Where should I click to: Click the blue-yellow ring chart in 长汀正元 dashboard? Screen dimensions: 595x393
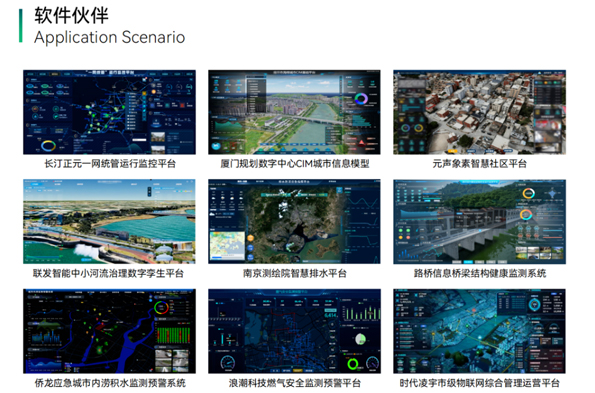point(48,145)
